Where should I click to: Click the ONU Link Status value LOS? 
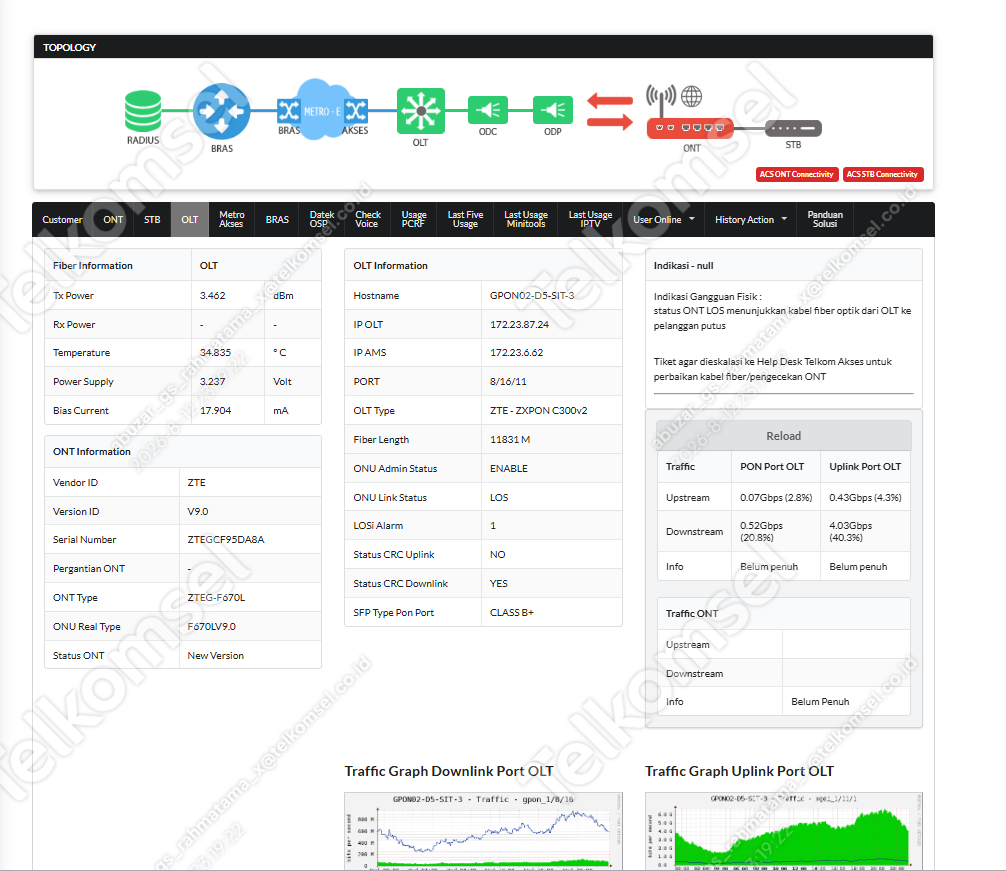tap(499, 498)
